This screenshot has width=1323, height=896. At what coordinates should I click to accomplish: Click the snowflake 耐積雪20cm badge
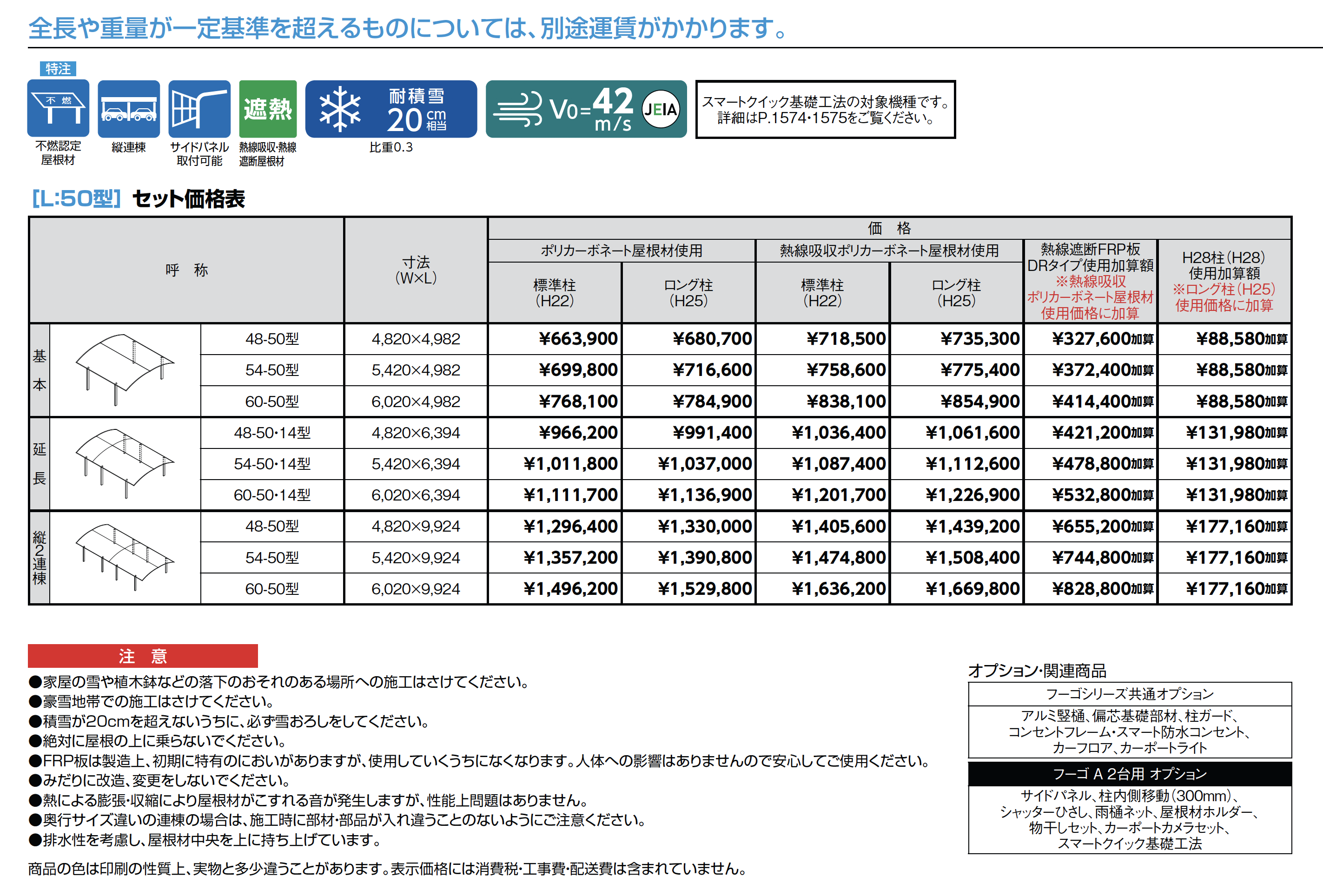[x=390, y=109]
